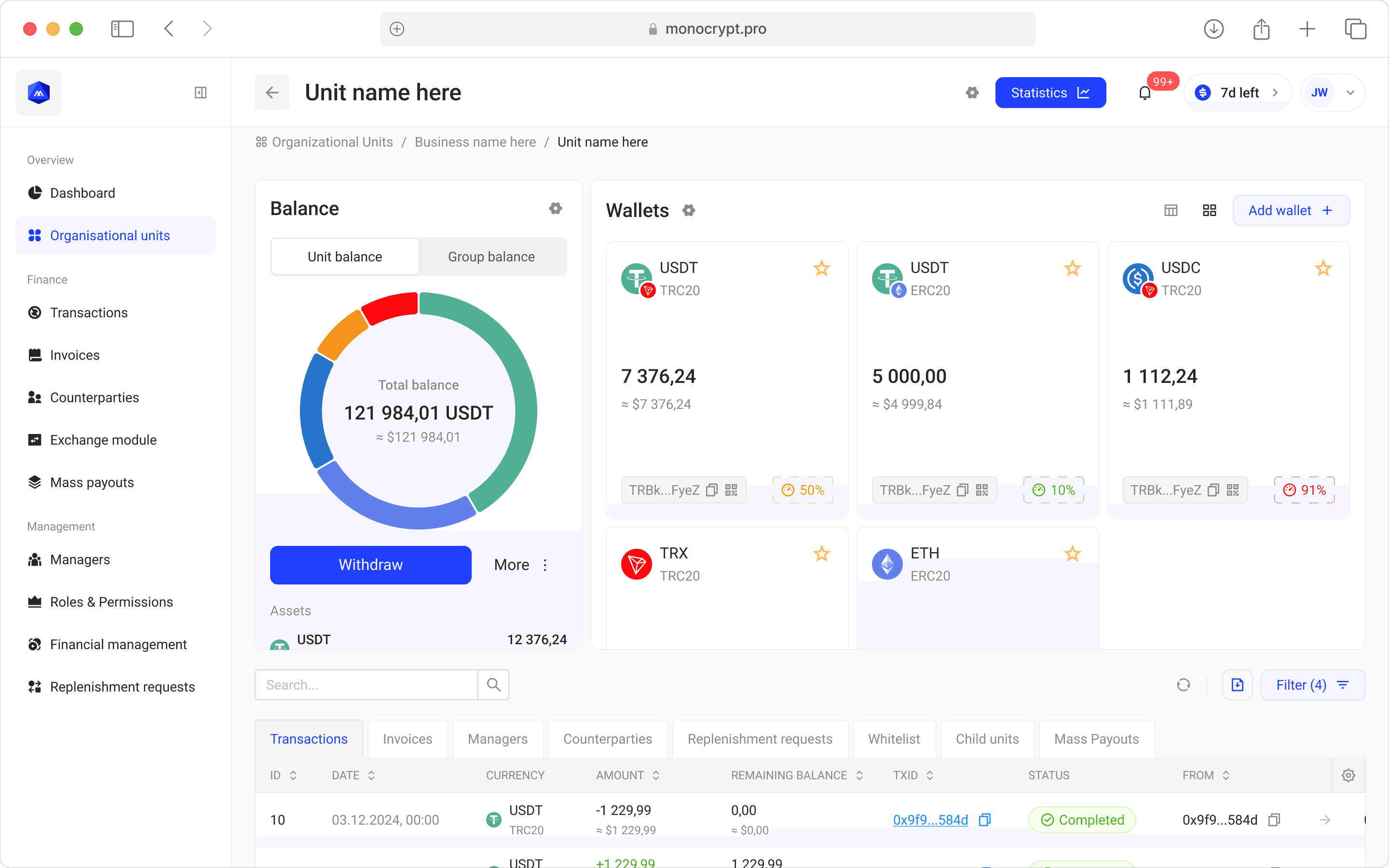This screenshot has height=868, width=1389.
Task: Copy the FROM address 0x9f9...584d
Action: tap(1274, 820)
